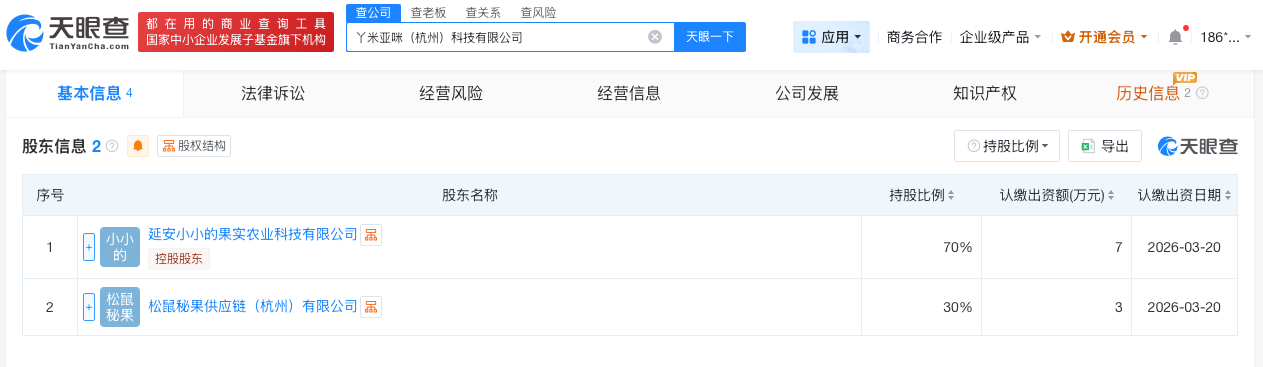The width and height of the screenshot is (1263, 367).
Task: Open the notification bell in the header
Action: pos(1175,37)
